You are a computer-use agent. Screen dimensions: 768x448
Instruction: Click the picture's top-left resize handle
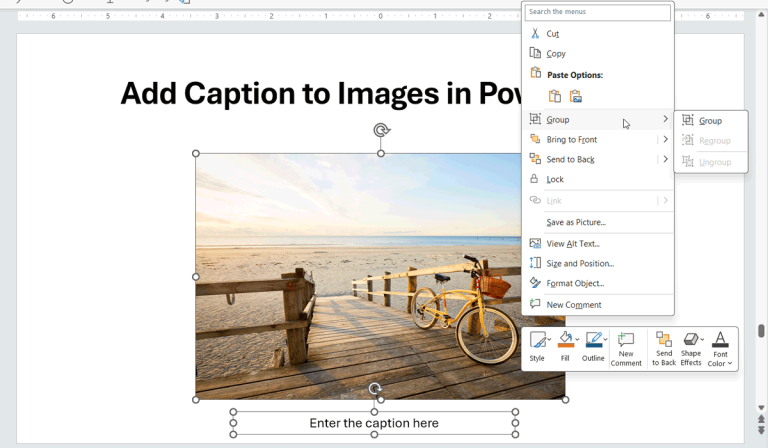196,154
